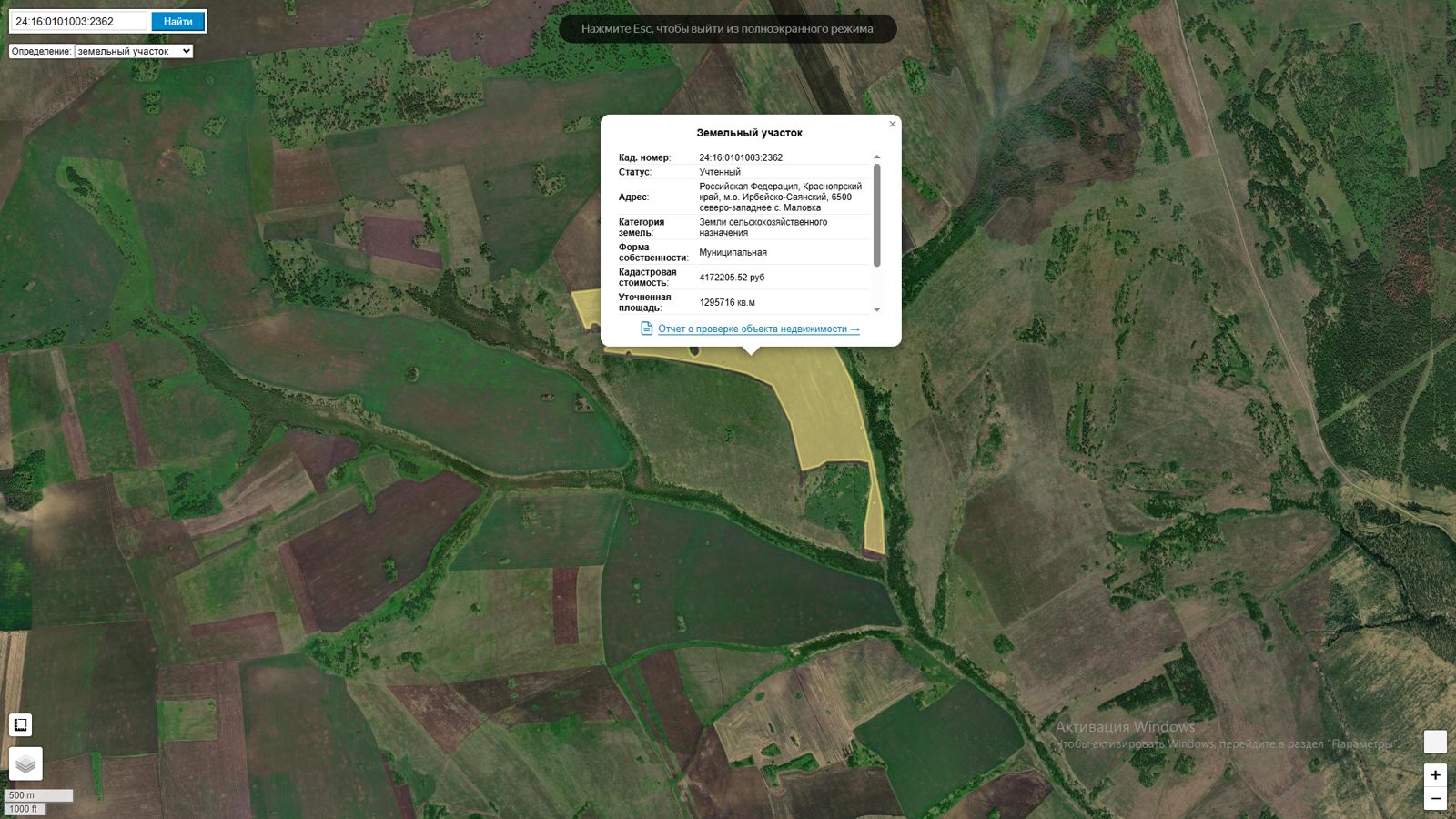The width and height of the screenshot is (1456, 819).
Task: Zoom out with the minus button
Action: (x=1435, y=799)
